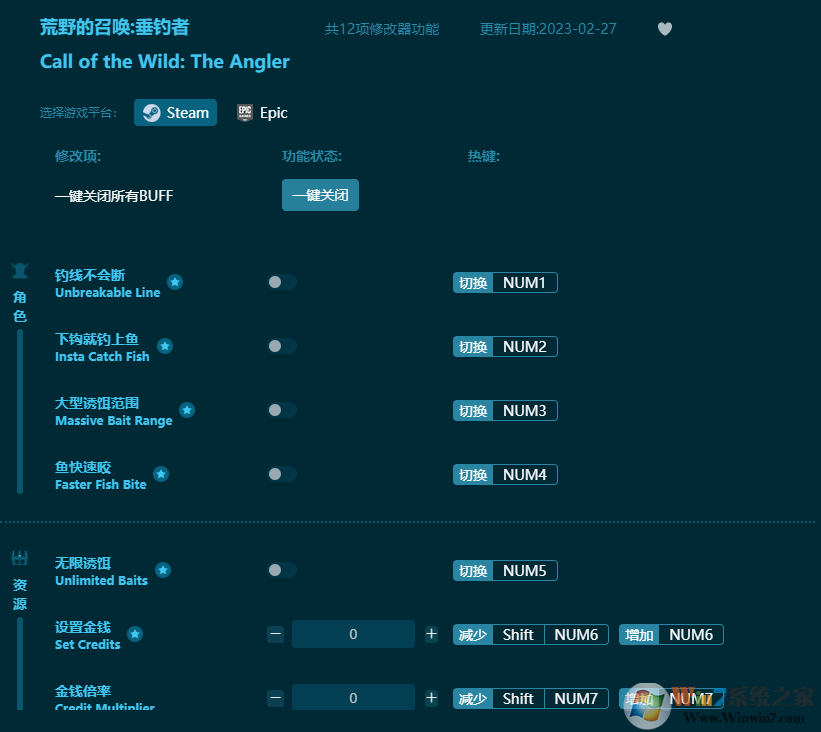Click the Insta Catch Fish label
The image size is (821, 732).
102,357
